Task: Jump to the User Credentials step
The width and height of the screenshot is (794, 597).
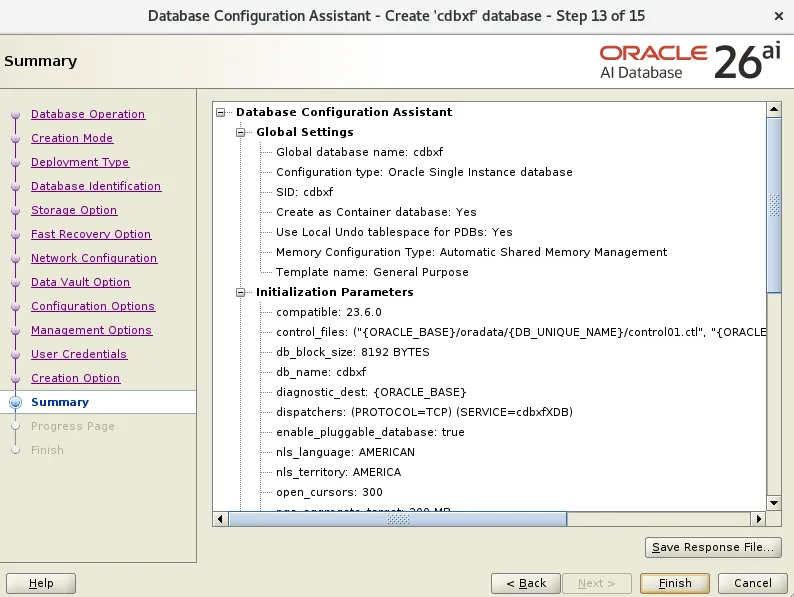Action: click(79, 354)
